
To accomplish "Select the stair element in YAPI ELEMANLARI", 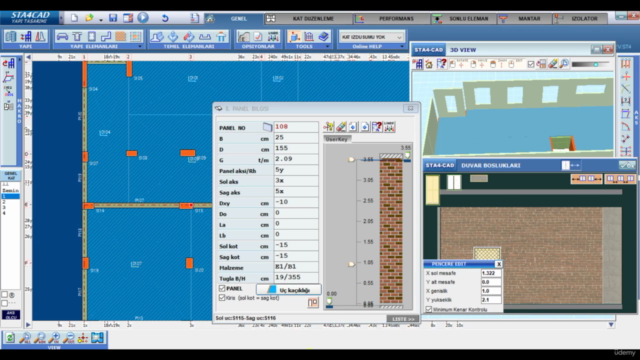I will [106, 37].
